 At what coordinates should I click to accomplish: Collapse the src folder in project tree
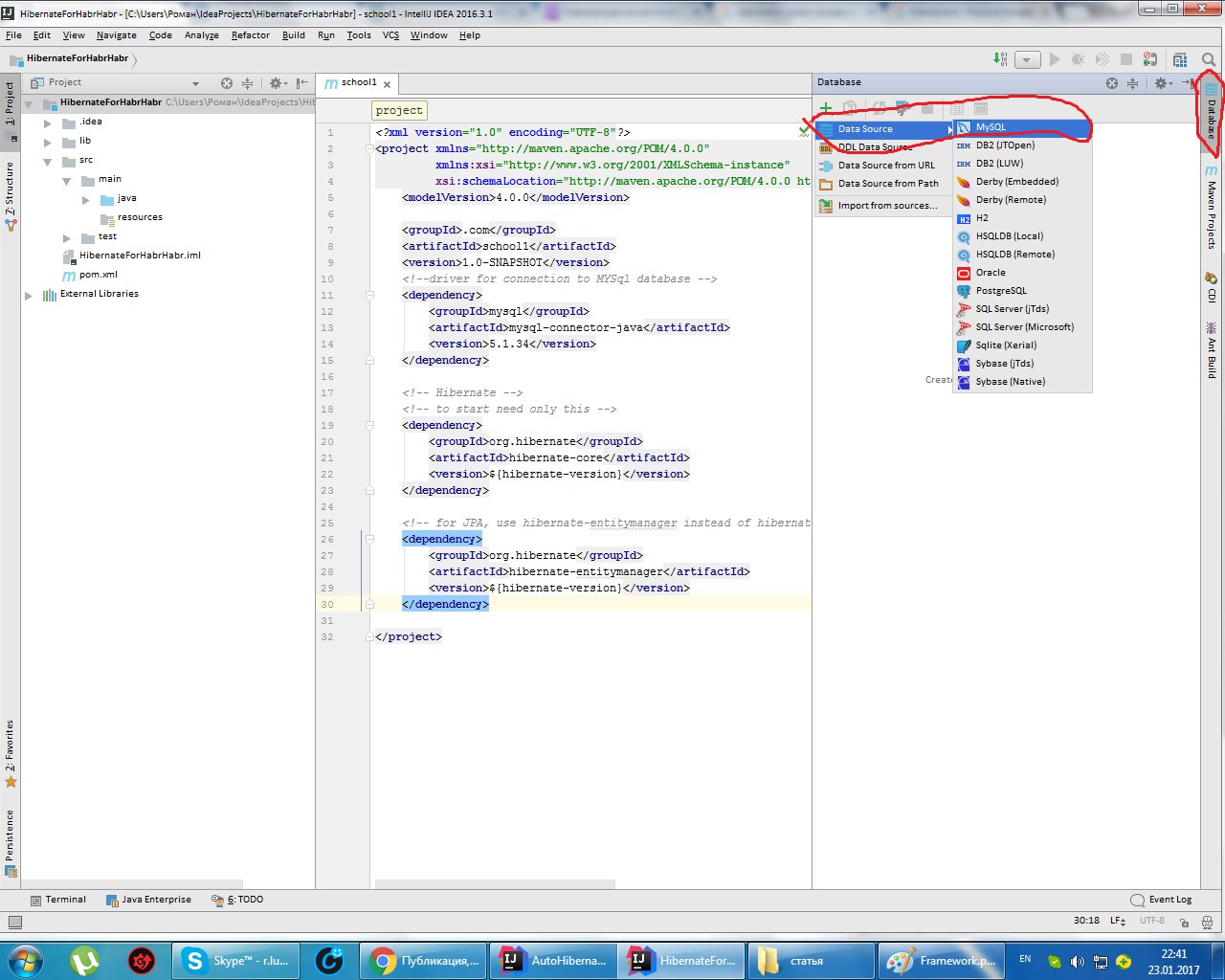[48, 162]
